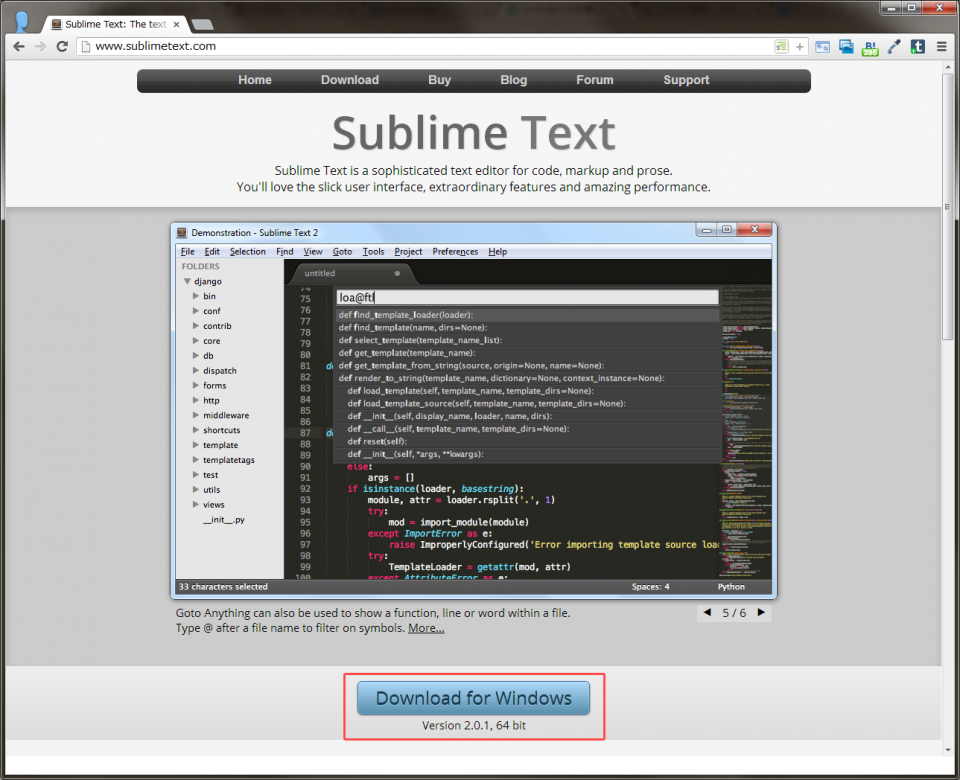Expand the views folder arrow

(196, 504)
